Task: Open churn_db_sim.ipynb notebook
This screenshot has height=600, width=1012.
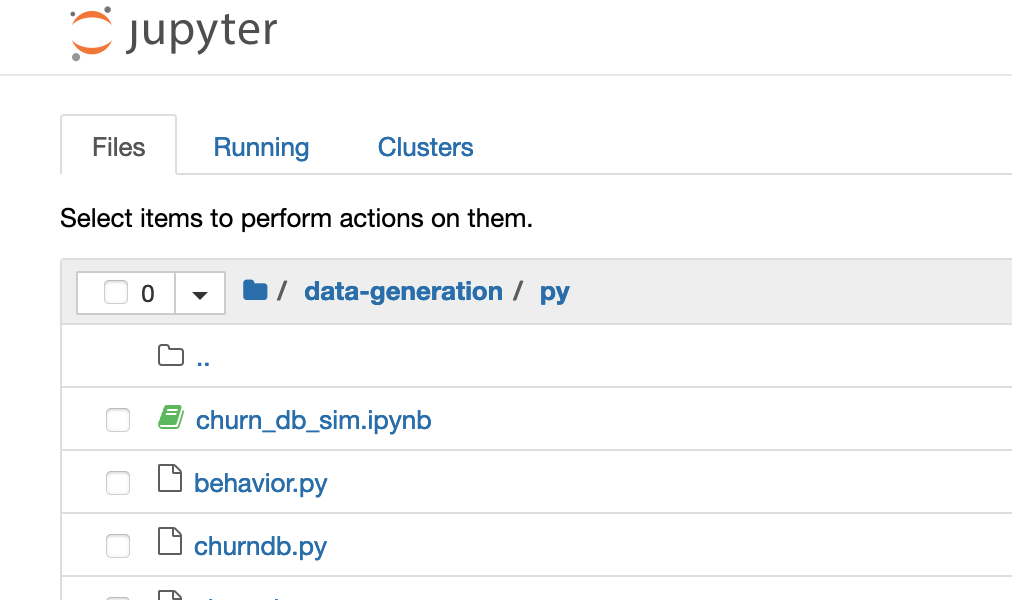Action: 314,421
